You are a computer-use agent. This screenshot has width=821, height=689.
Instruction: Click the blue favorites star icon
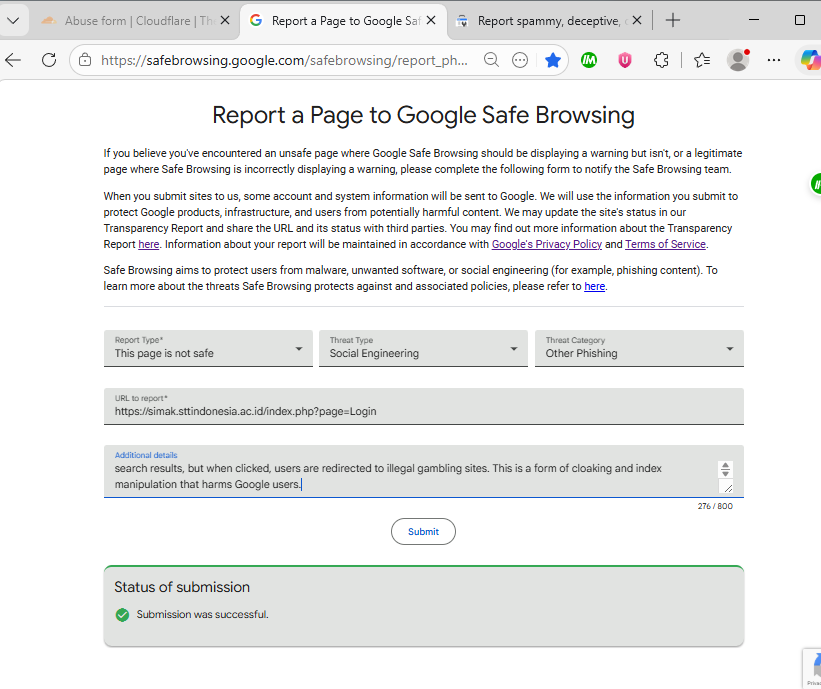(552, 60)
